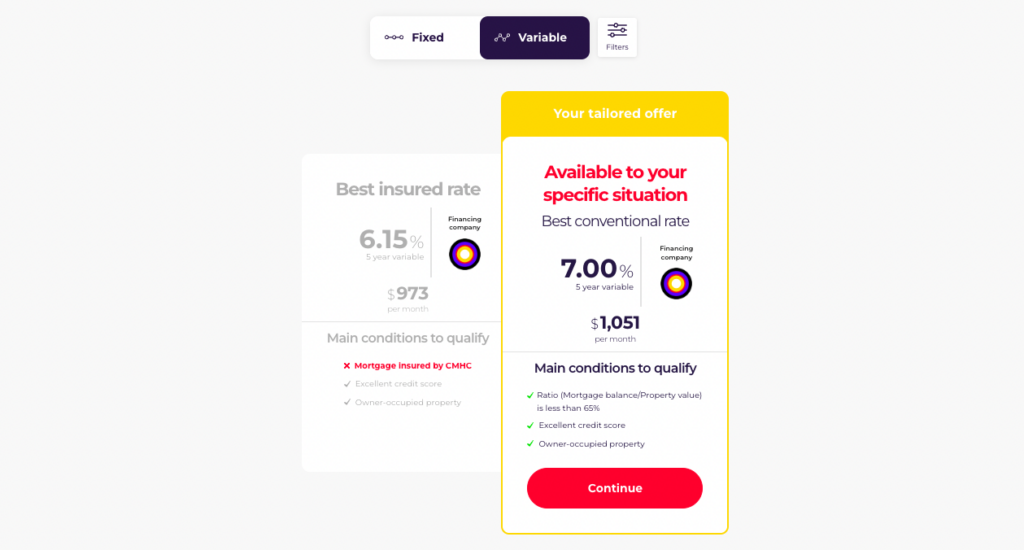
Task: Click the conventional rate financing company logo
Action: click(x=676, y=283)
